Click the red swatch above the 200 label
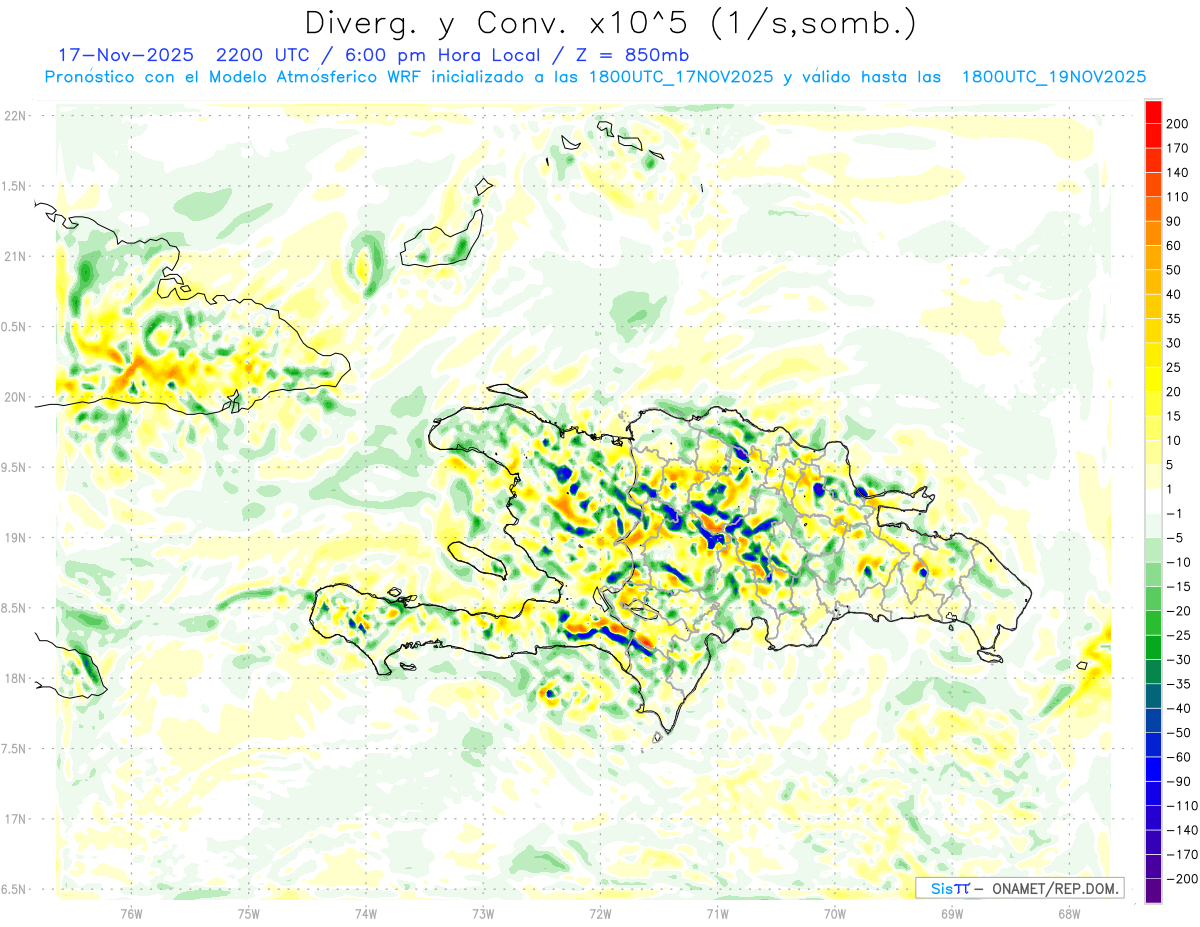Viewport: 1200px width, 927px height. (x=1154, y=111)
